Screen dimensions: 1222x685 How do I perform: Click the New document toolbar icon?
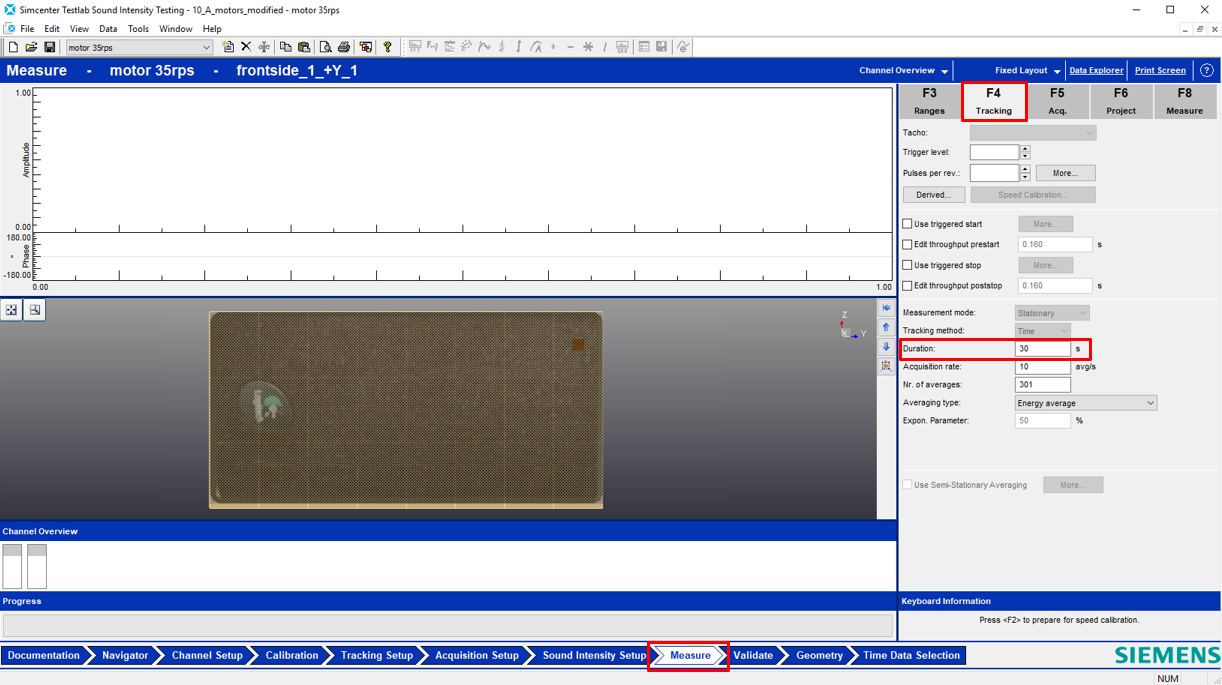[x=13, y=47]
